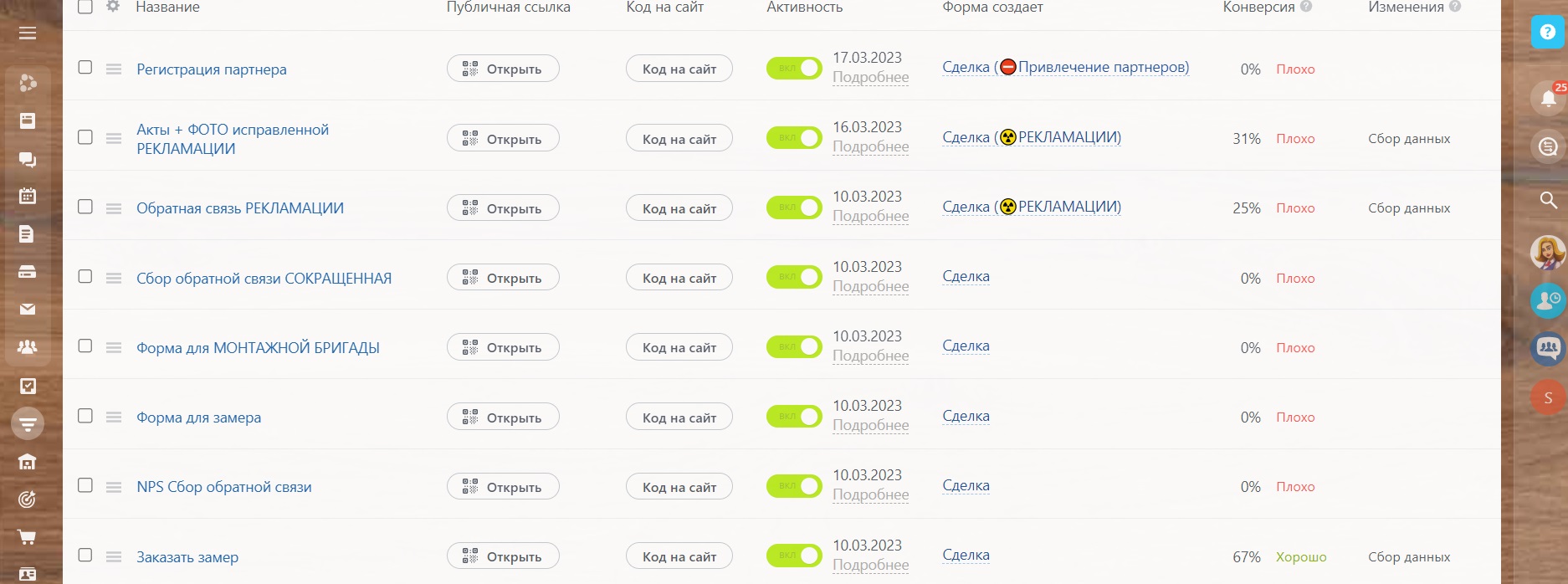
Task: Open the store building icon in left sidebar
Action: [x=28, y=462]
